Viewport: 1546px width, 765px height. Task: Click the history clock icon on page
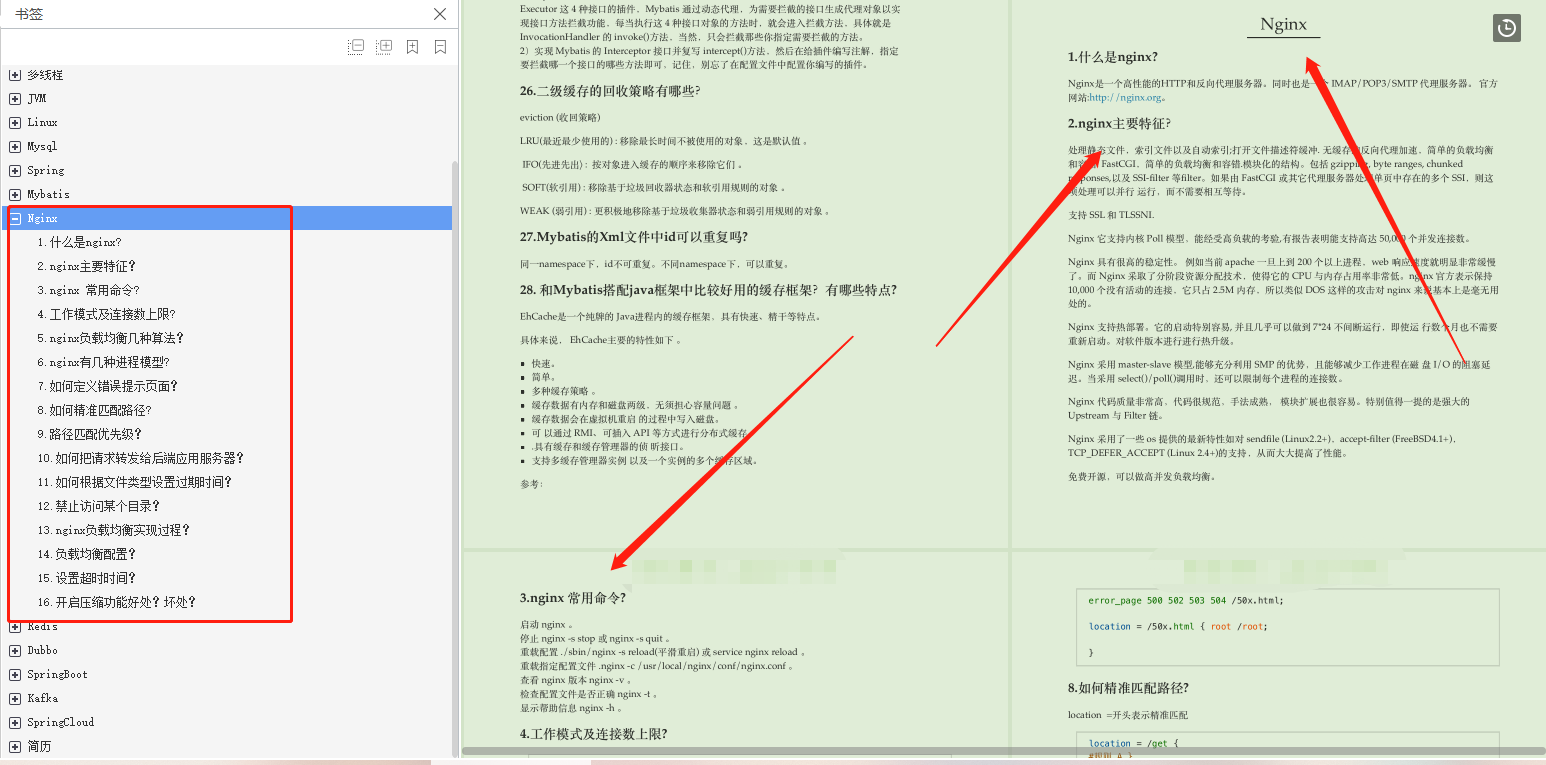tap(1507, 28)
